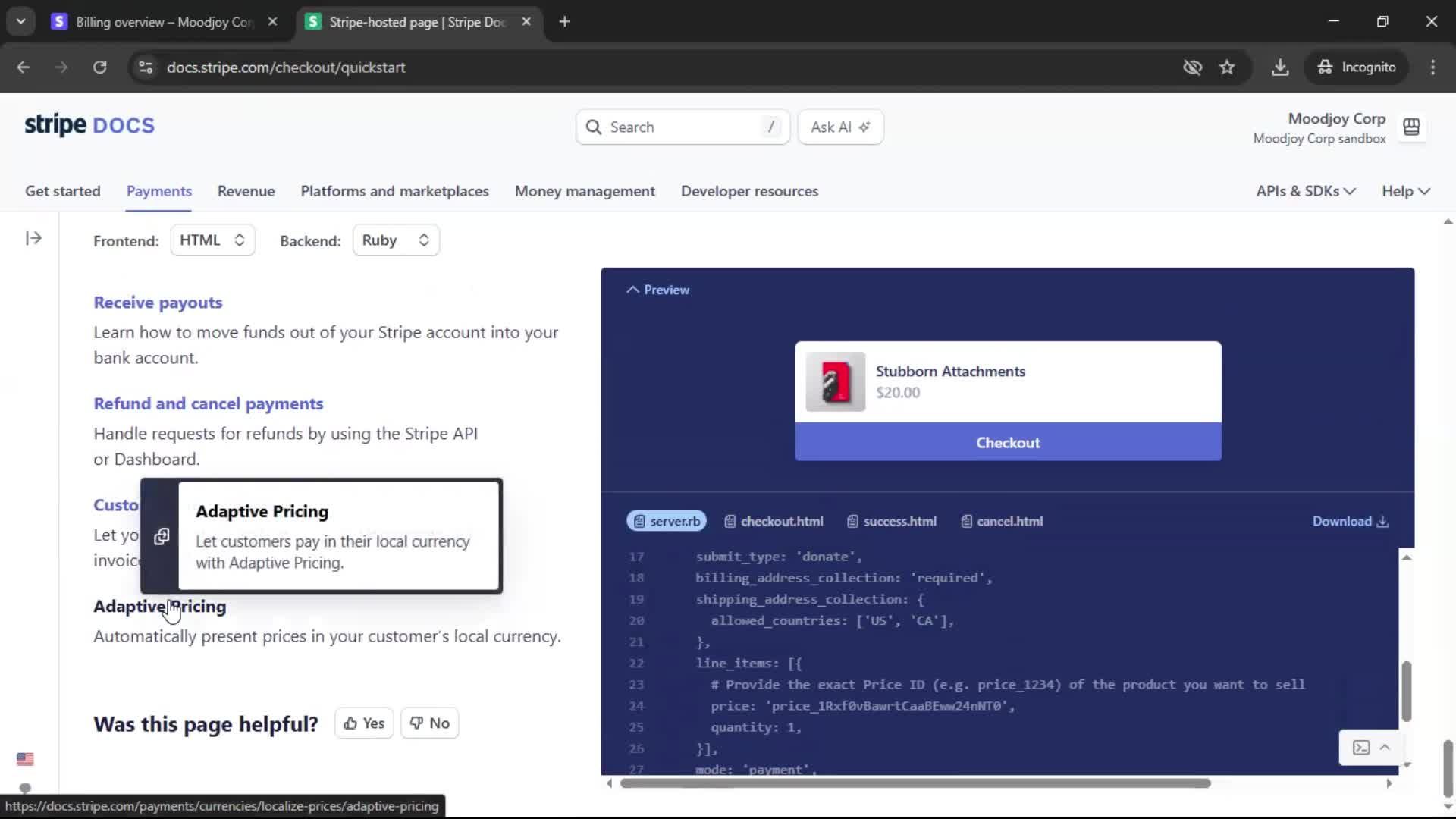Toggle third-party cookie blocking eye icon

(x=1192, y=67)
